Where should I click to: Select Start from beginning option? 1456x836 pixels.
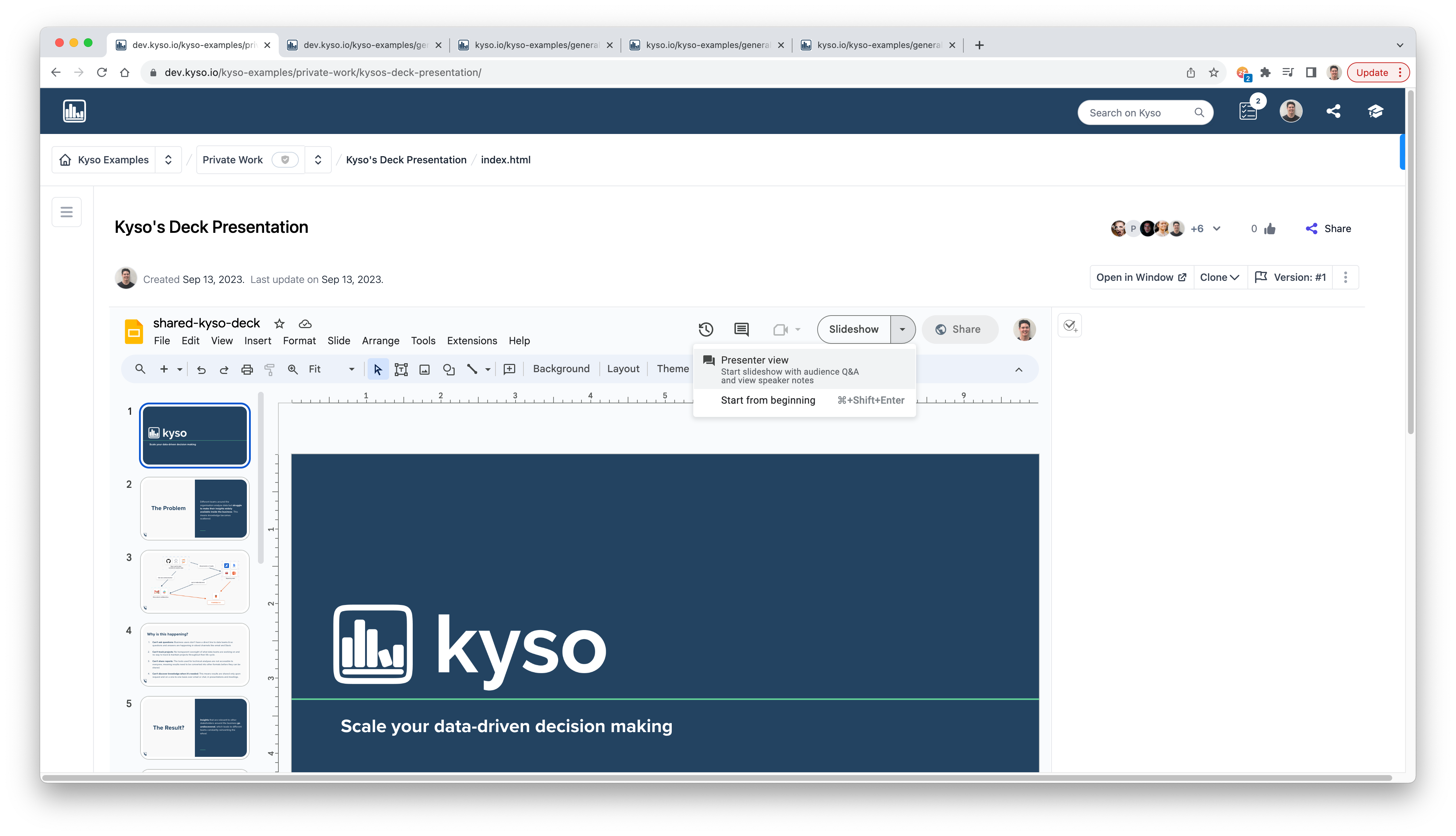click(x=768, y=400)
